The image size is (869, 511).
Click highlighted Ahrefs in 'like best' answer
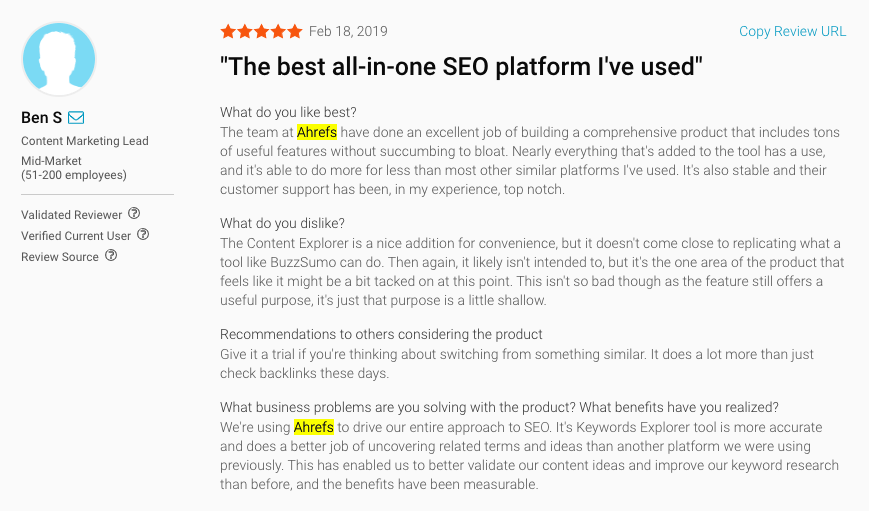tap(317, 132)
